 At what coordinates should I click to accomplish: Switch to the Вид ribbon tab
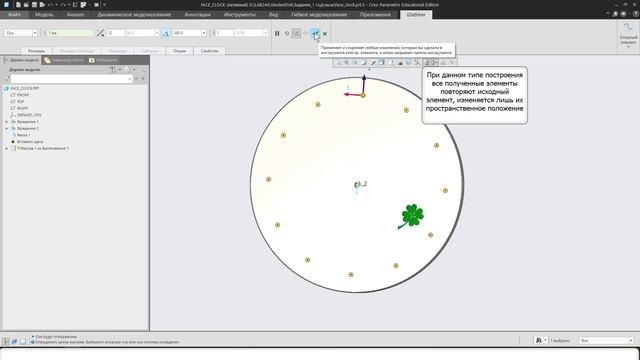(x=273, y=14)
